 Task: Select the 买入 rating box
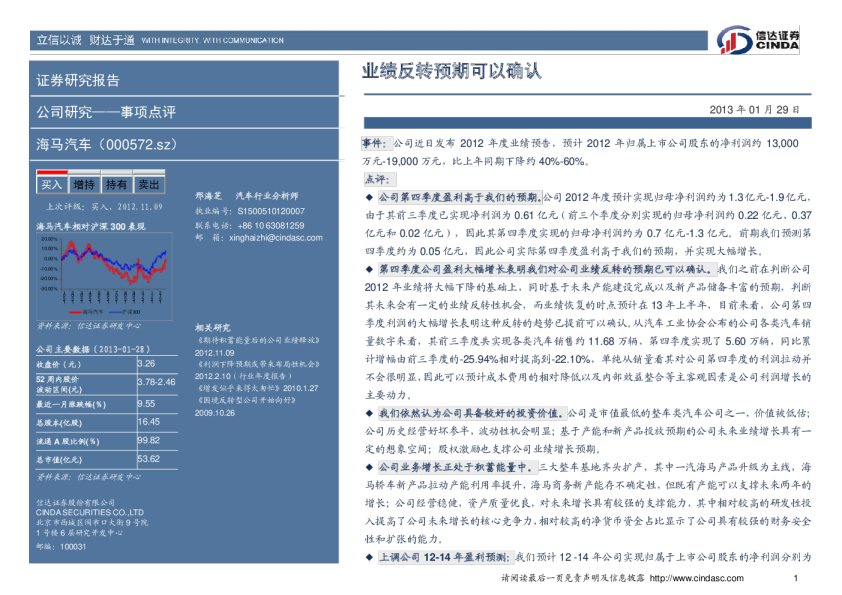point(51,185)
